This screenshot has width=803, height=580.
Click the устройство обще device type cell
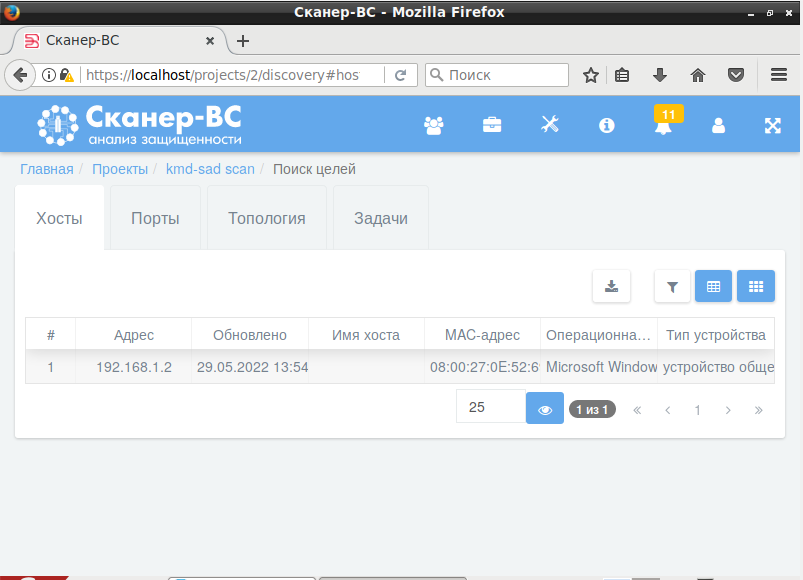[x=716, y=367]
